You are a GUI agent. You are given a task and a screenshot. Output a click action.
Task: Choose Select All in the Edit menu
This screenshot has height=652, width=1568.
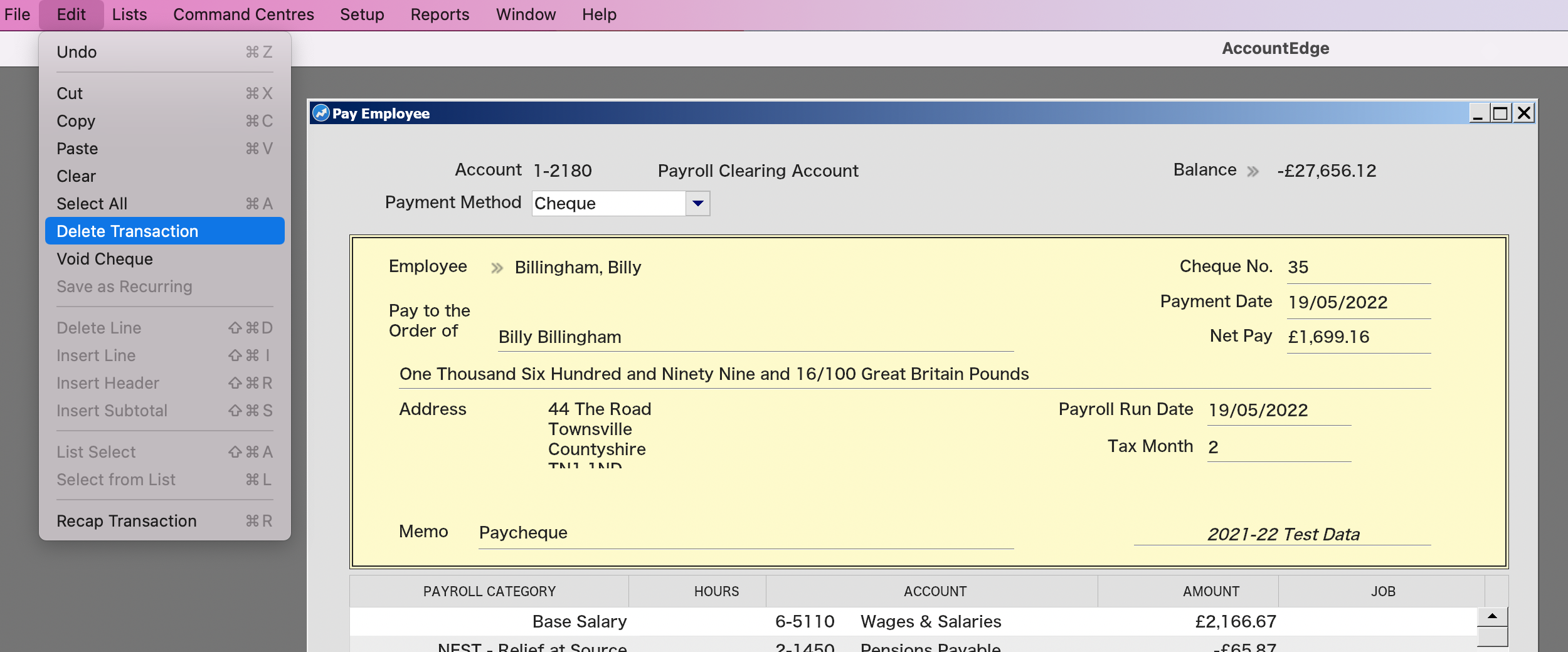coord(165,204)
